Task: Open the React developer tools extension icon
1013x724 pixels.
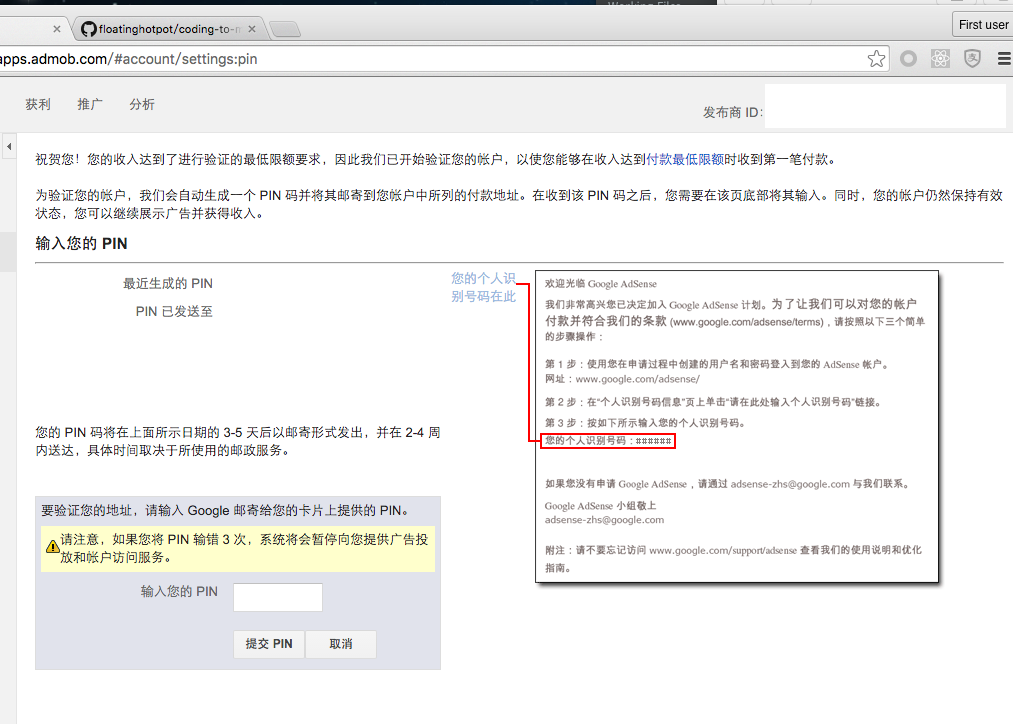Action: coord(940,59)
